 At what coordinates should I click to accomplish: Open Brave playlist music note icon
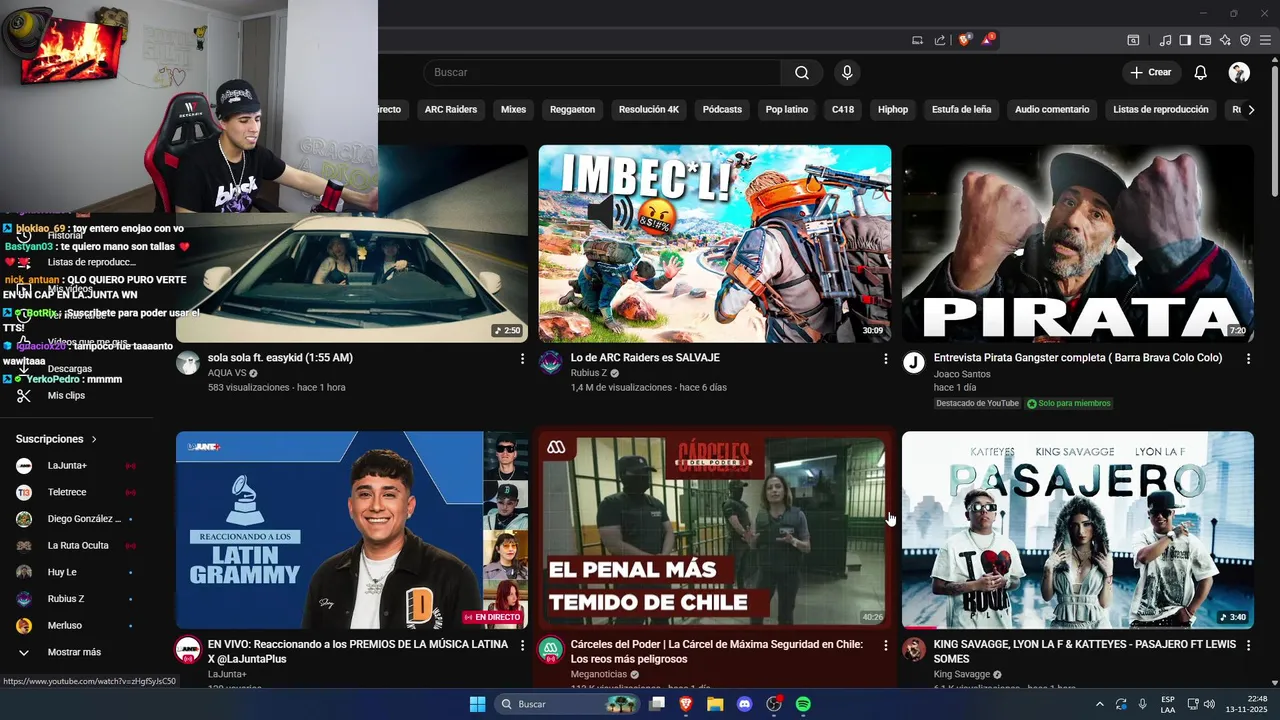1165,40
